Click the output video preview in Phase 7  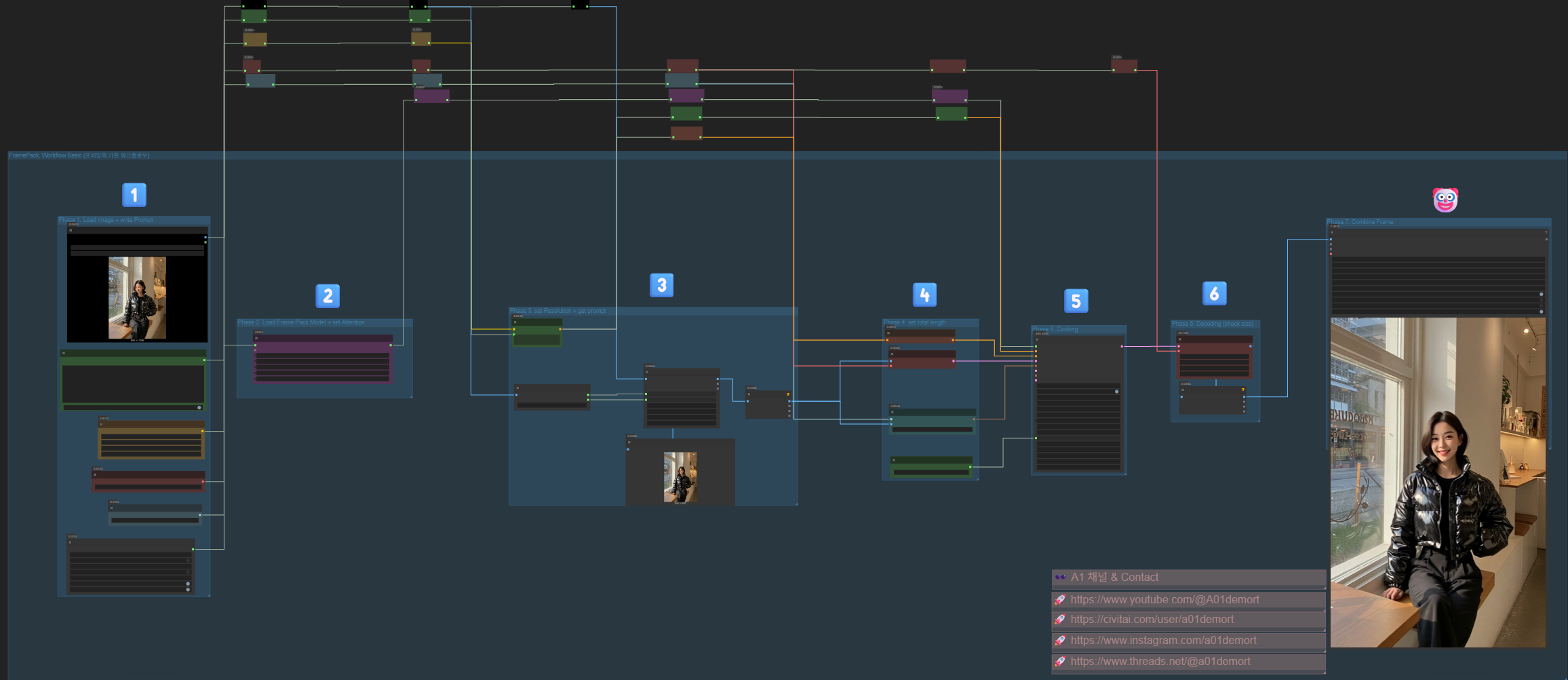[x=1438, y=482]
